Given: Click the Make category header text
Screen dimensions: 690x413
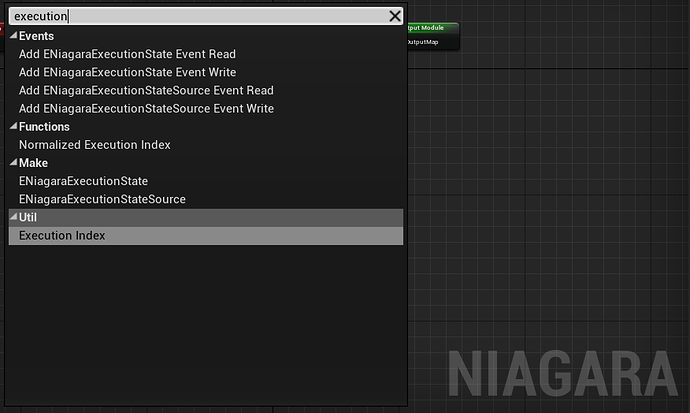Looking at the screenshot, I should coord(33,163).
